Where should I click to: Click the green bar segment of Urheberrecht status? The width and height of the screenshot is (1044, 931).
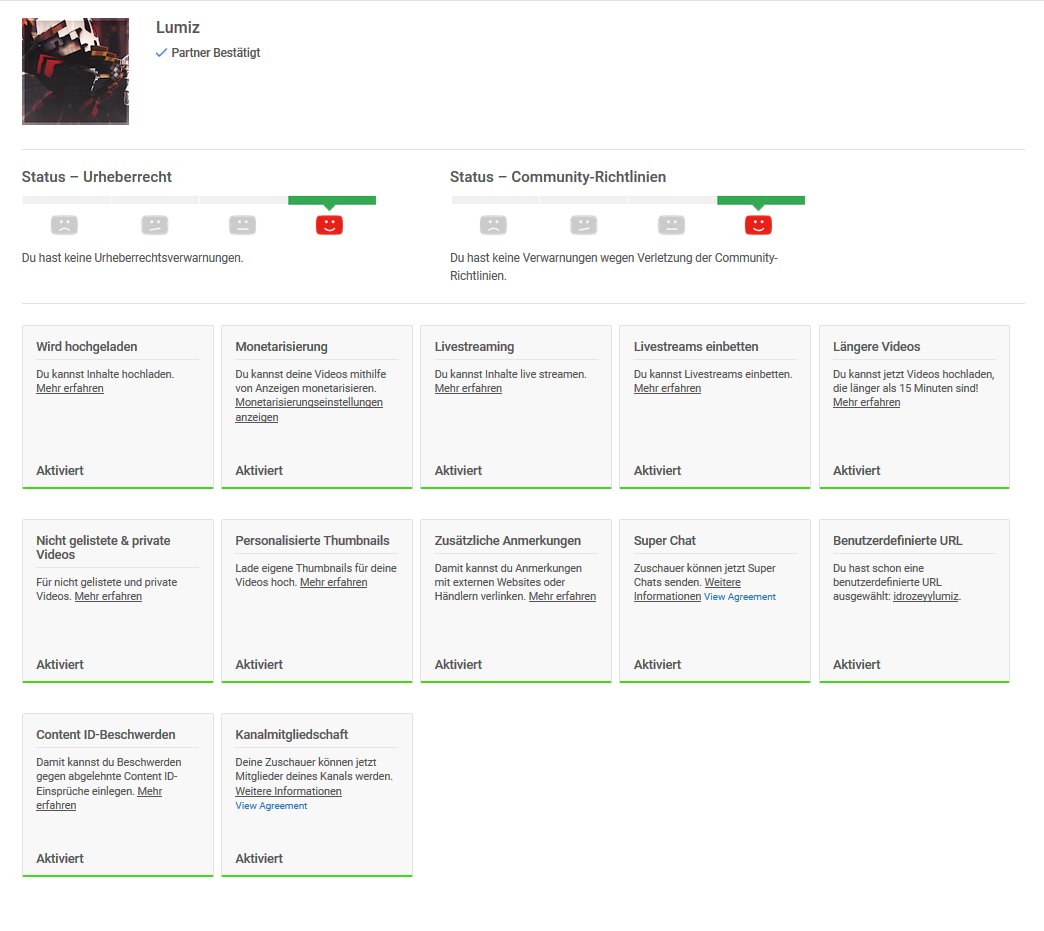(x=332, y=200)
